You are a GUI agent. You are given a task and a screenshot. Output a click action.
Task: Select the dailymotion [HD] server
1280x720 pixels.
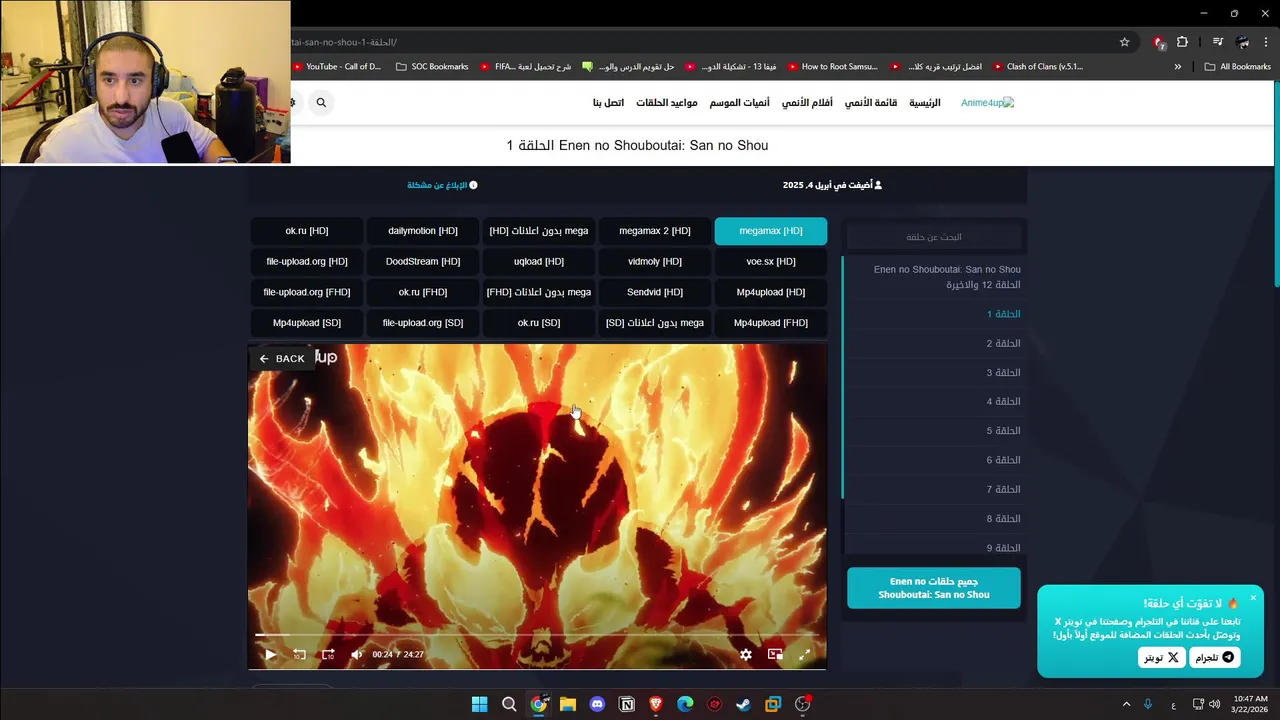tap(423, 231)
